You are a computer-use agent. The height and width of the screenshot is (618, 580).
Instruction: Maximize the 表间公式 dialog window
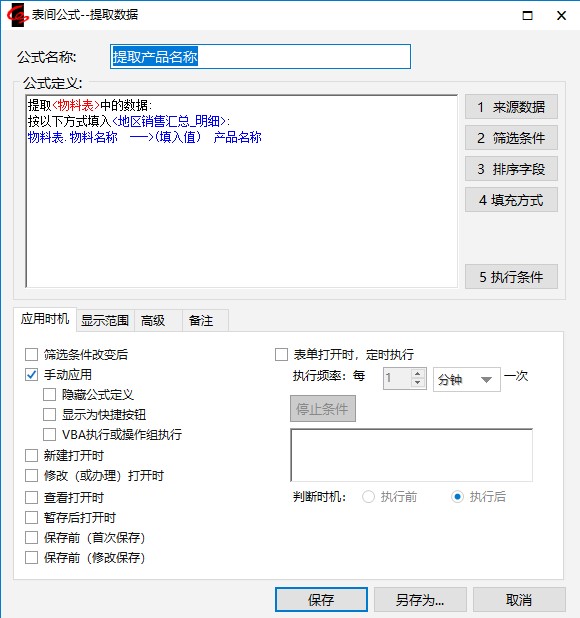[527, 15]
